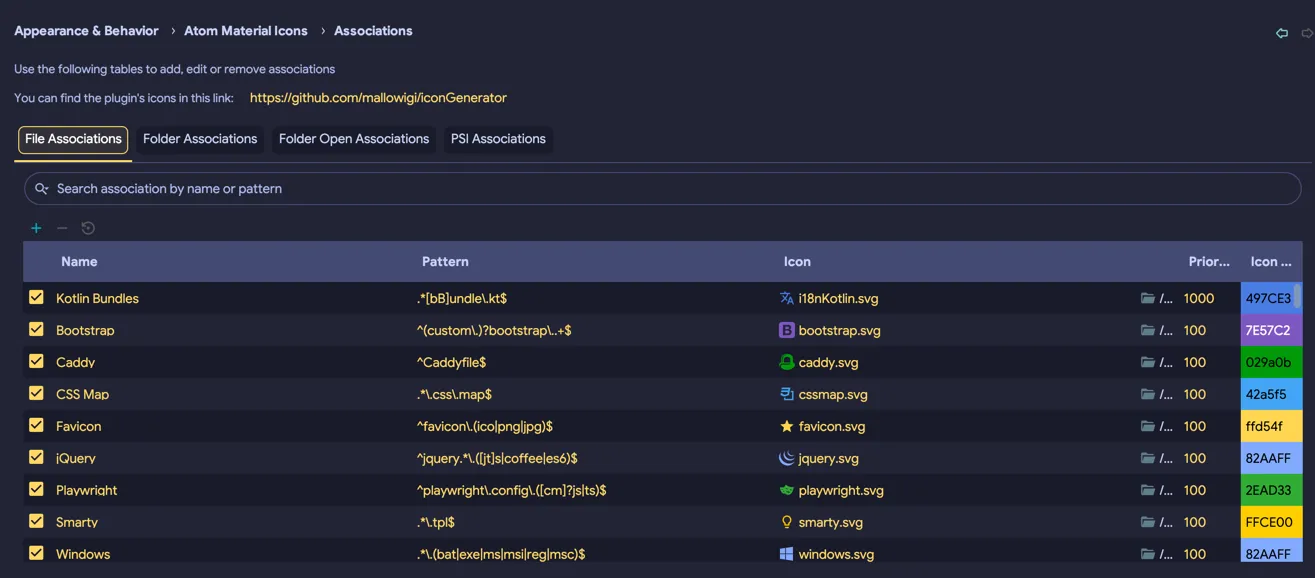The image size is (1315, 578).
Task: Click the reset associations icon
Action: (88, 228)
